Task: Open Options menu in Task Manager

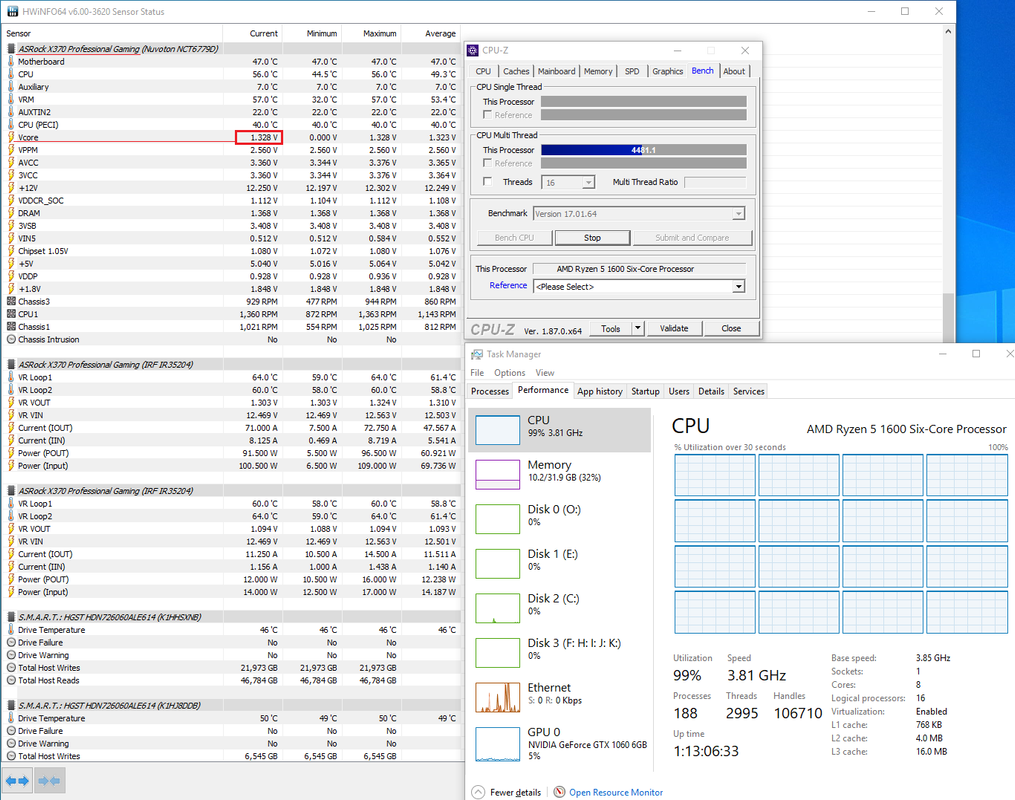Action: pyautogui.click(x=509, y=373)
